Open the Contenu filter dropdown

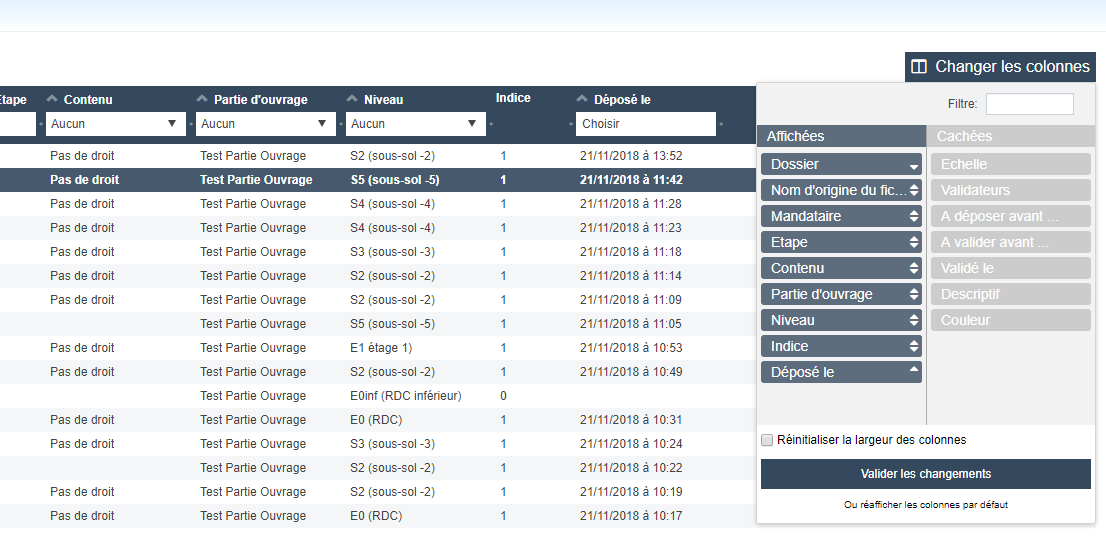115,124
